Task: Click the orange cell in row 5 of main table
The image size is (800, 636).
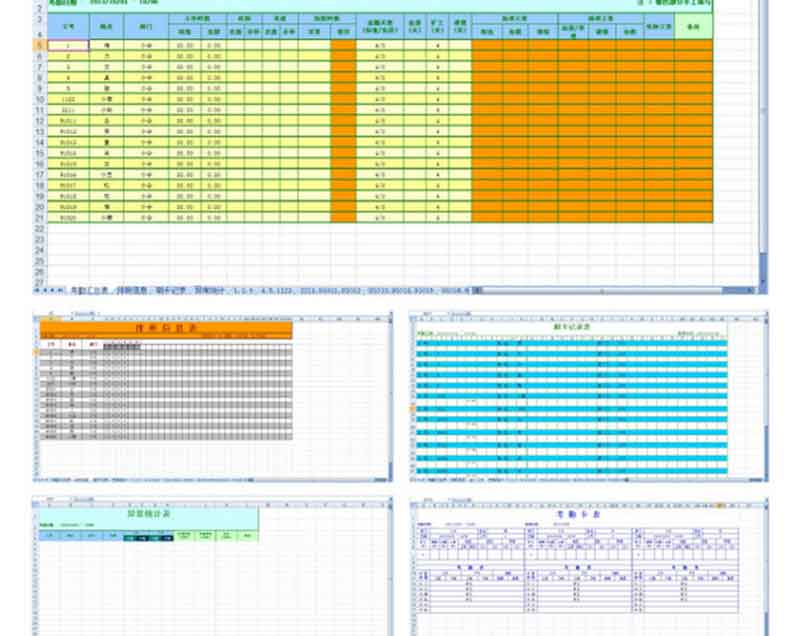Action: coord(342,46)
